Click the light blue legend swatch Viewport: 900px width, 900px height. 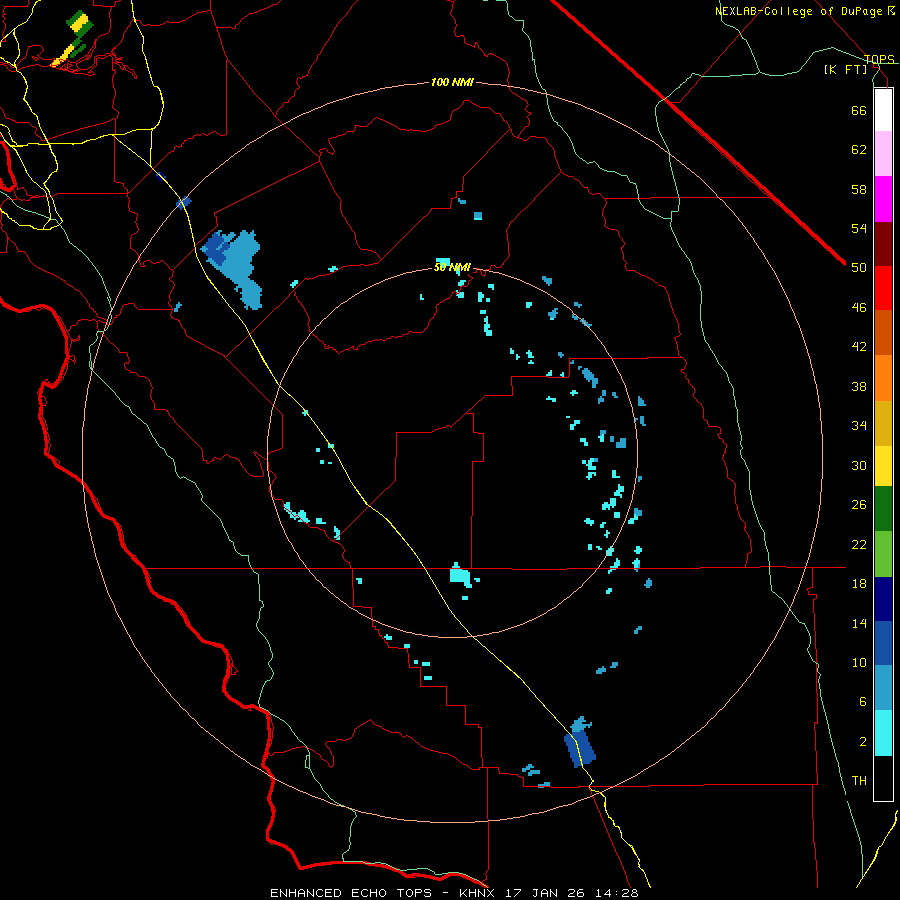point(883,688)
